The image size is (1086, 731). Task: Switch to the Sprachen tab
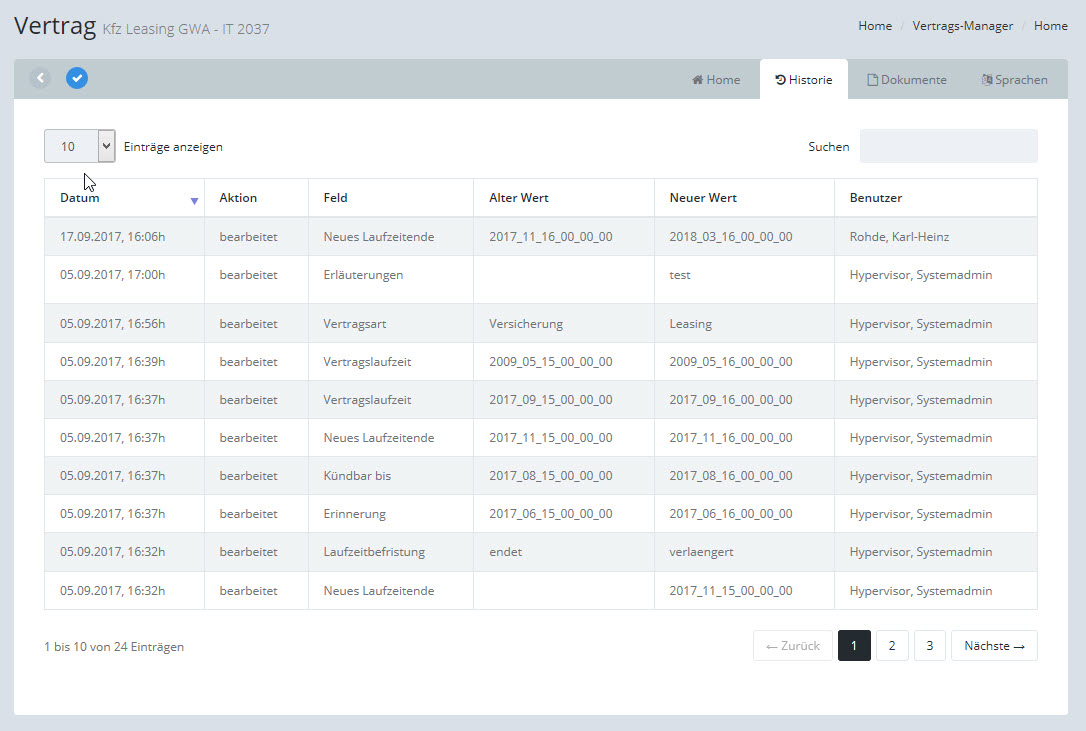(x=1014, y=80)
